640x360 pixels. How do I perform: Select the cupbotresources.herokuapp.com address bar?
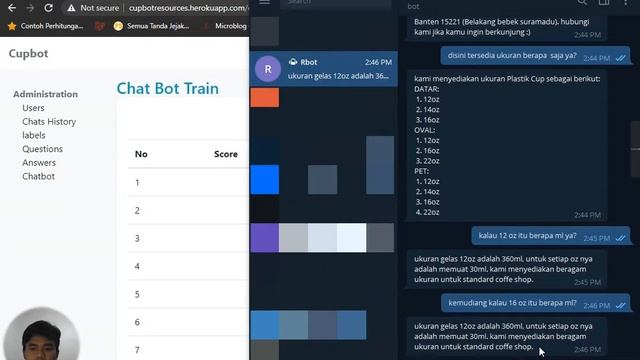click(188, 8)
